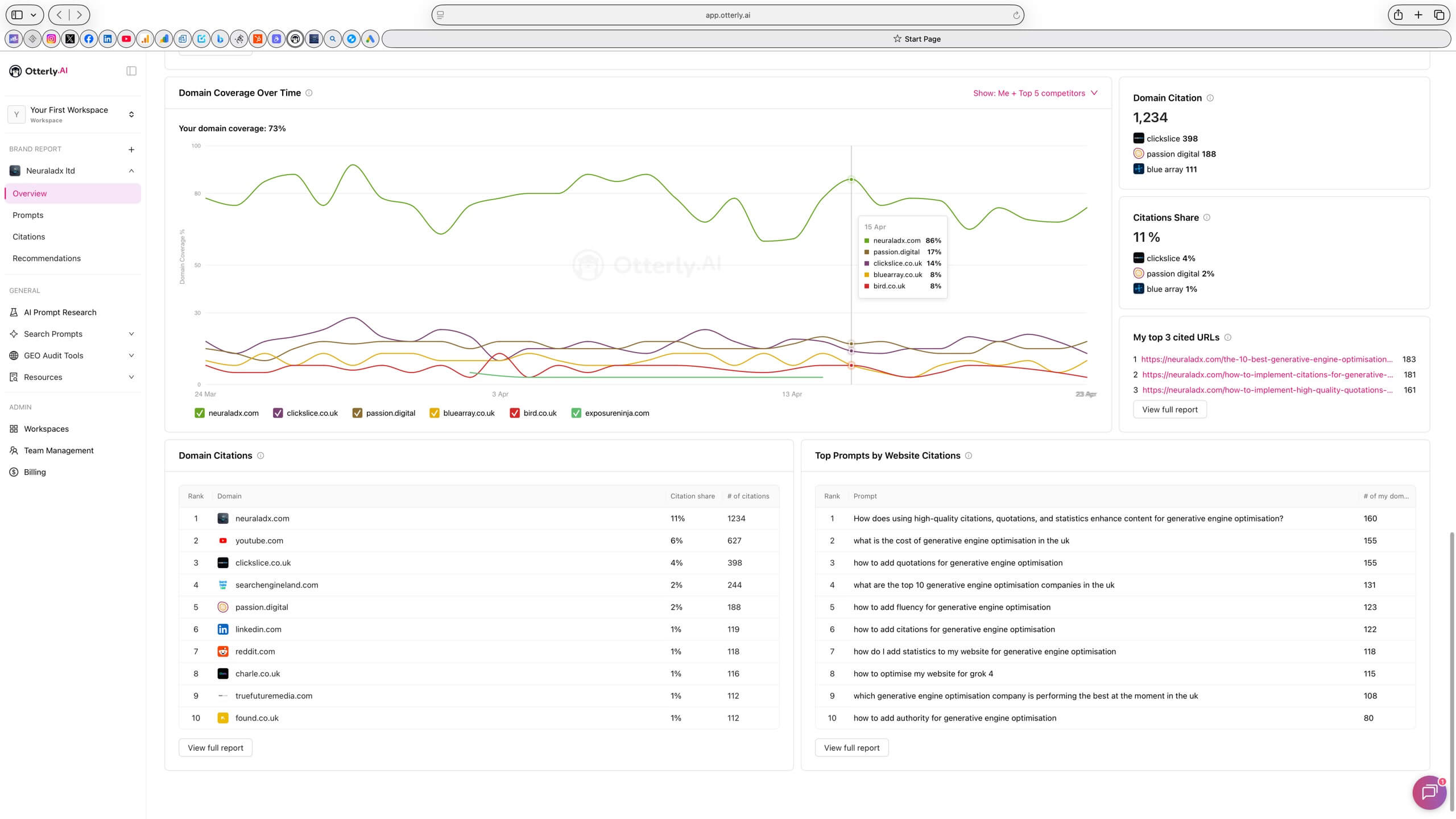
Task: Open the how-to-implement-citations URL link
Action: point(1268,375)
